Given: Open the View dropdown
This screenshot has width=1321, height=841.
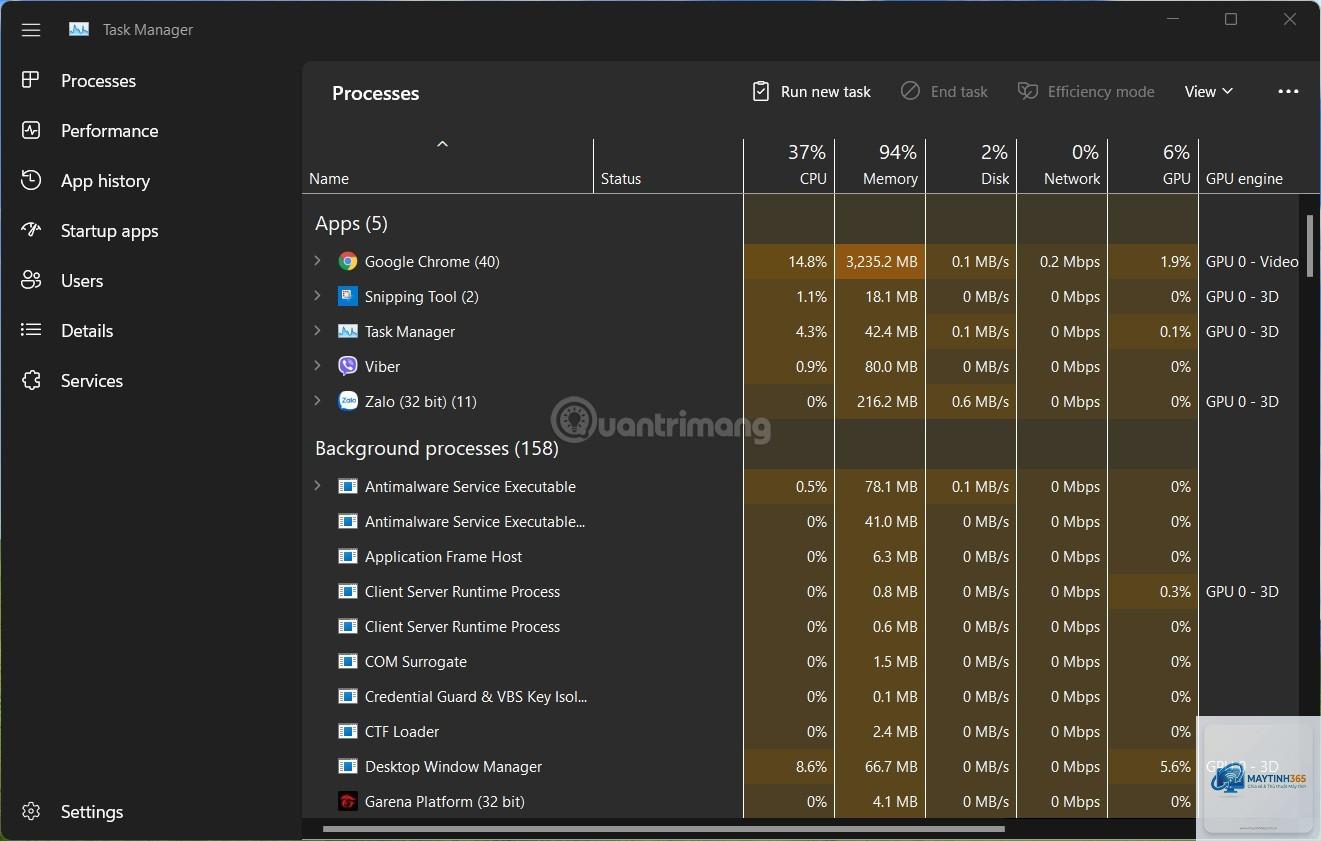Looking at the screenshot, I should pyautogui.click(x=1208, y=92).
